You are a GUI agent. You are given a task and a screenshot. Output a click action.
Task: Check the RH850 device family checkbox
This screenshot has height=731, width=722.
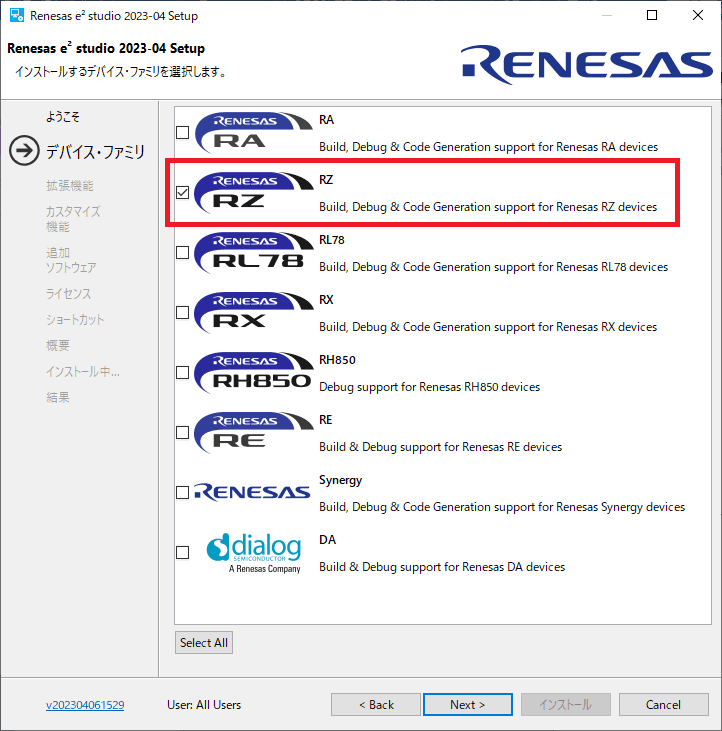point(183,372)
